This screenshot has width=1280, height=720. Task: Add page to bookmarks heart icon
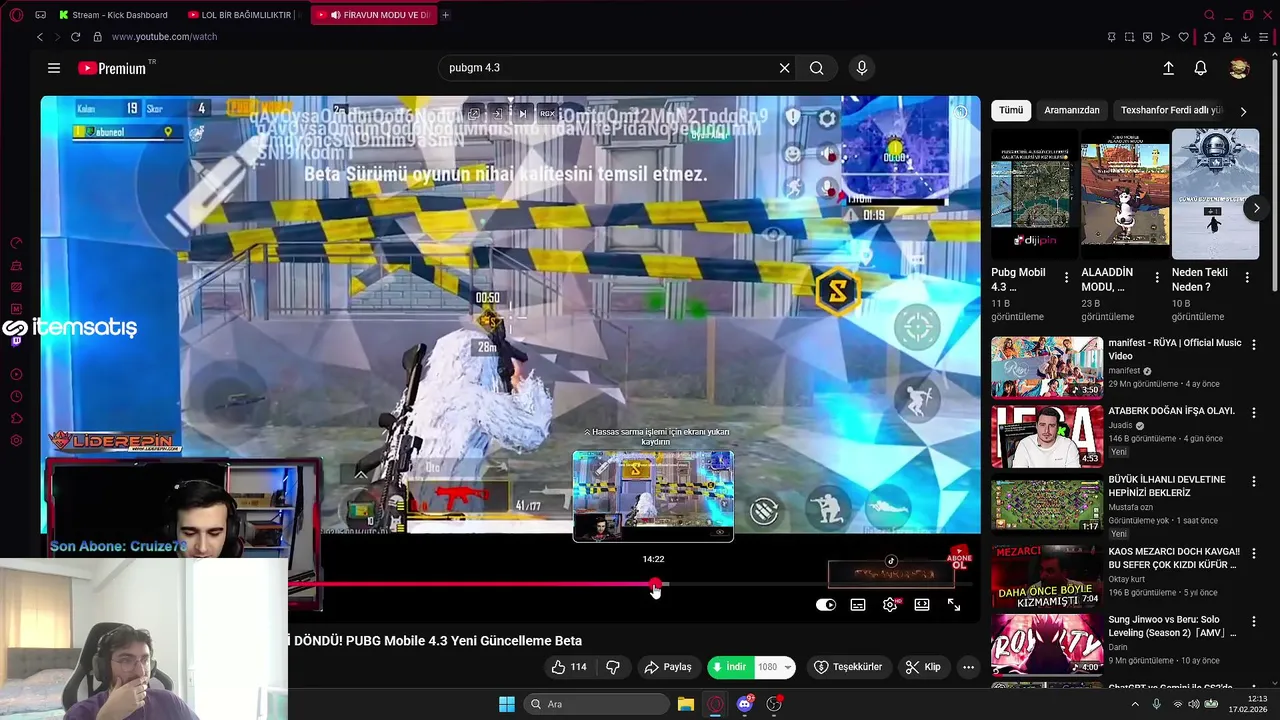pos(1183,37)
